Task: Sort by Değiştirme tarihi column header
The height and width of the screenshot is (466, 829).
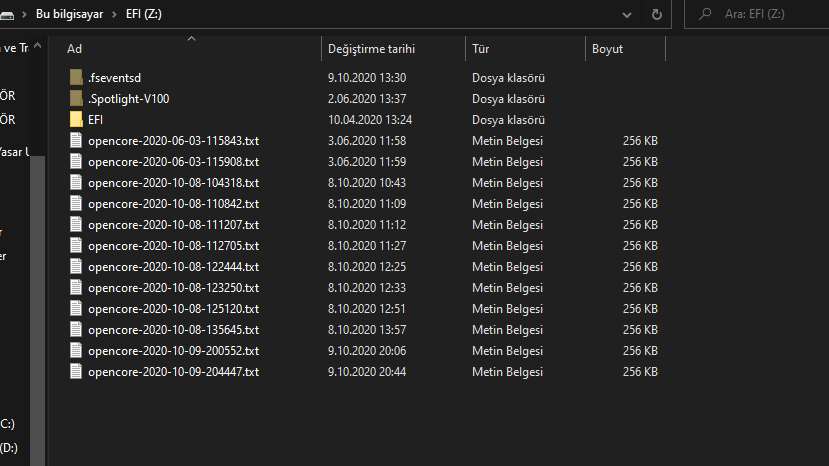Action: coord(371,49)
